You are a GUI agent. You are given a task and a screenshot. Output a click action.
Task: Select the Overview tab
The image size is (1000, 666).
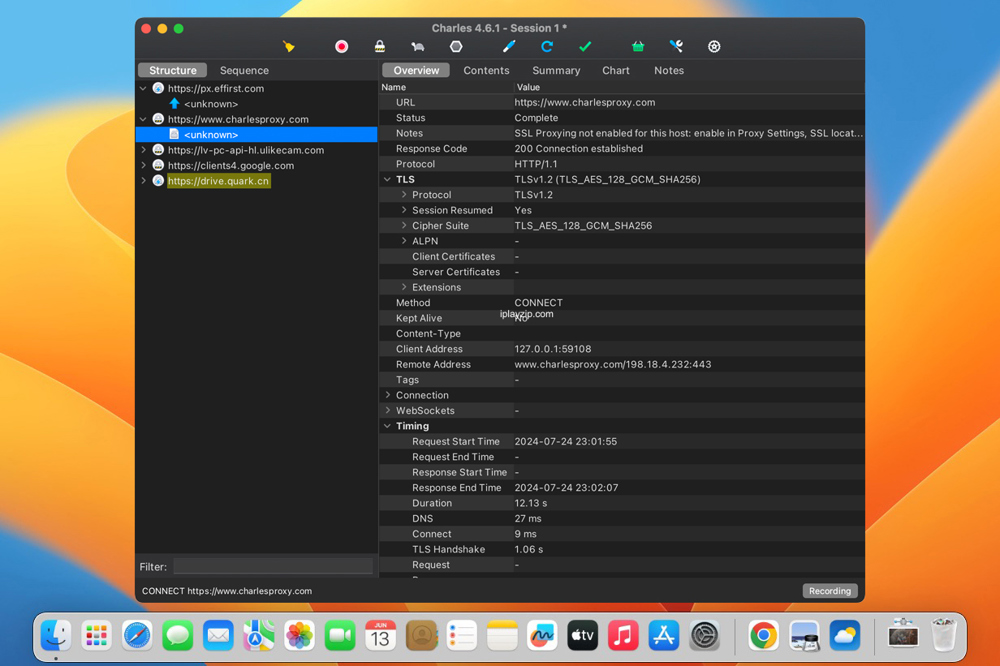tap(416, 70)
